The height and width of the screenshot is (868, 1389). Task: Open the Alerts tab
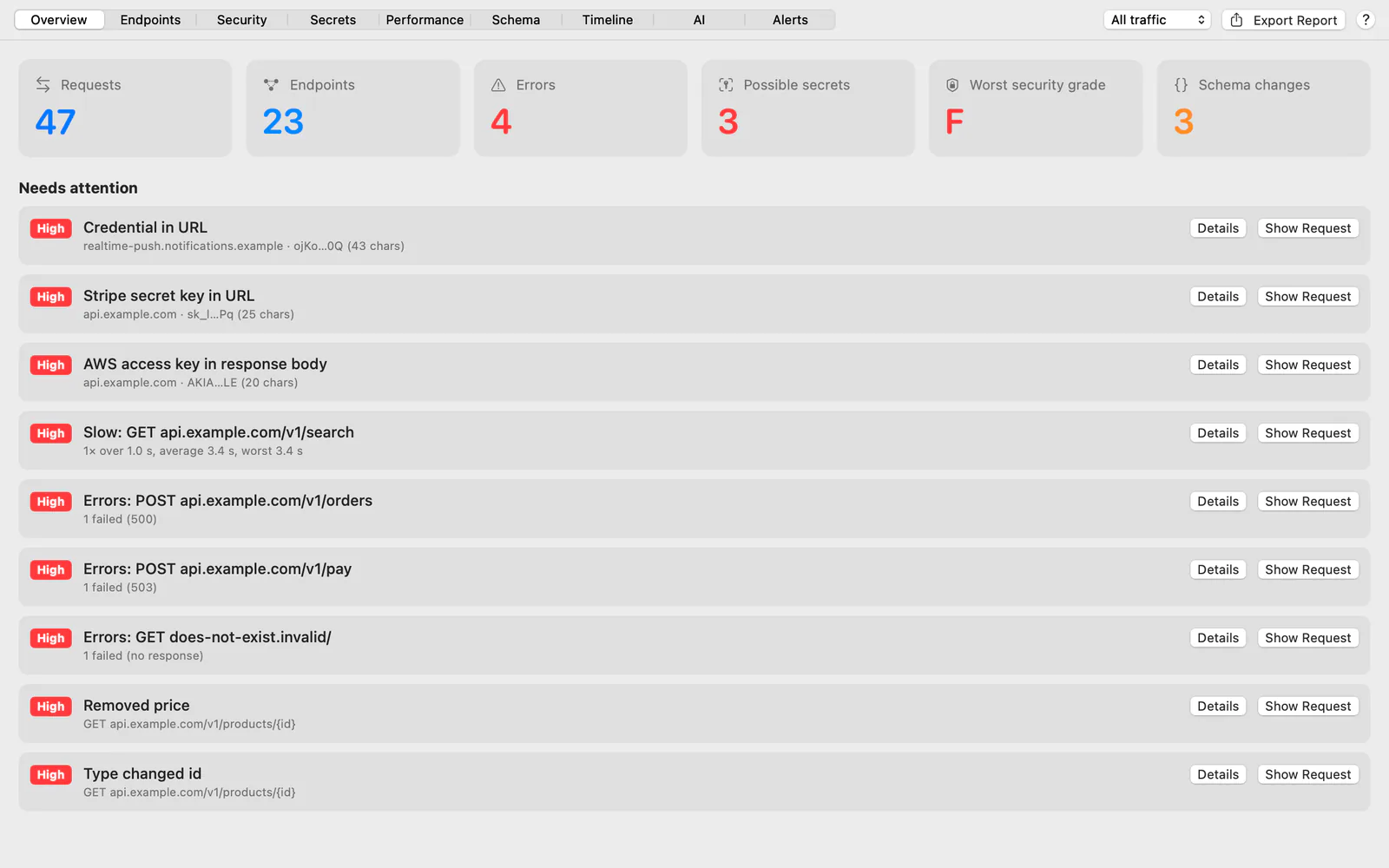[x=790, y=20]
